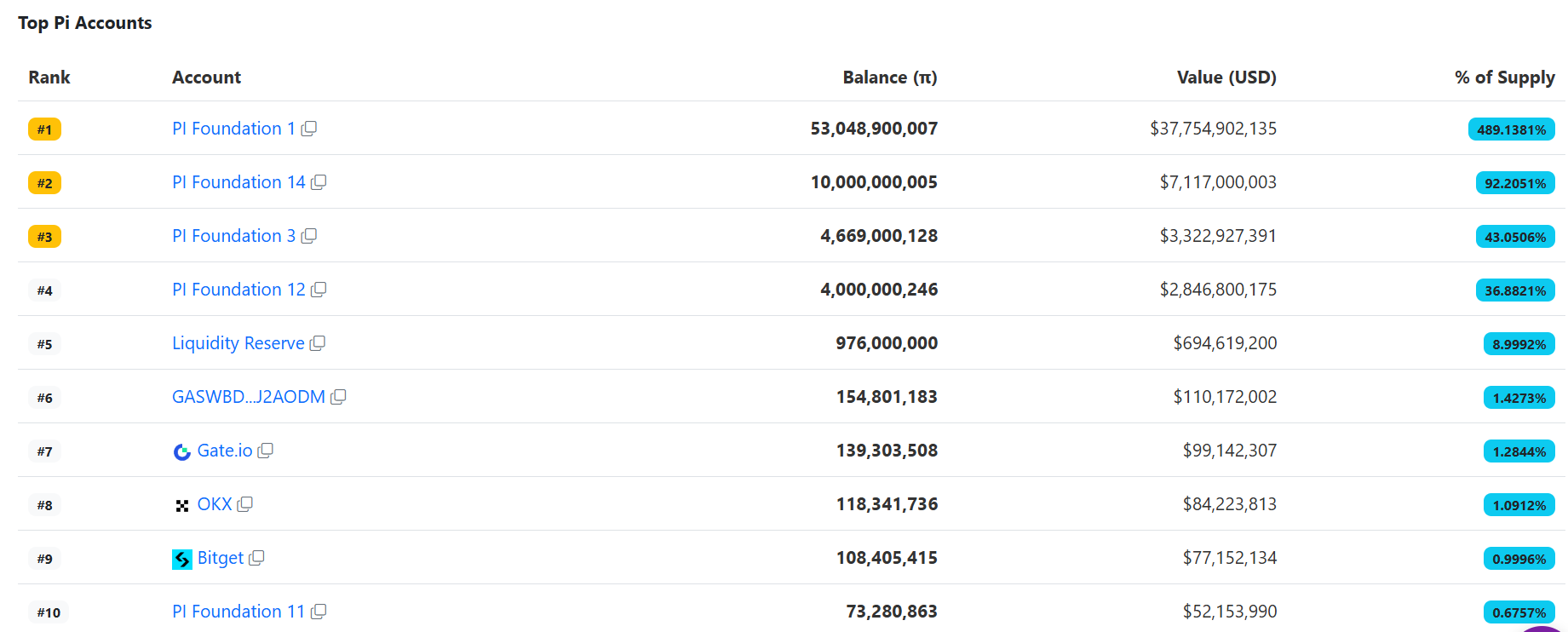Click the #1 rank badge
The image size is (1568, 632).
click(x=44, y=129)
